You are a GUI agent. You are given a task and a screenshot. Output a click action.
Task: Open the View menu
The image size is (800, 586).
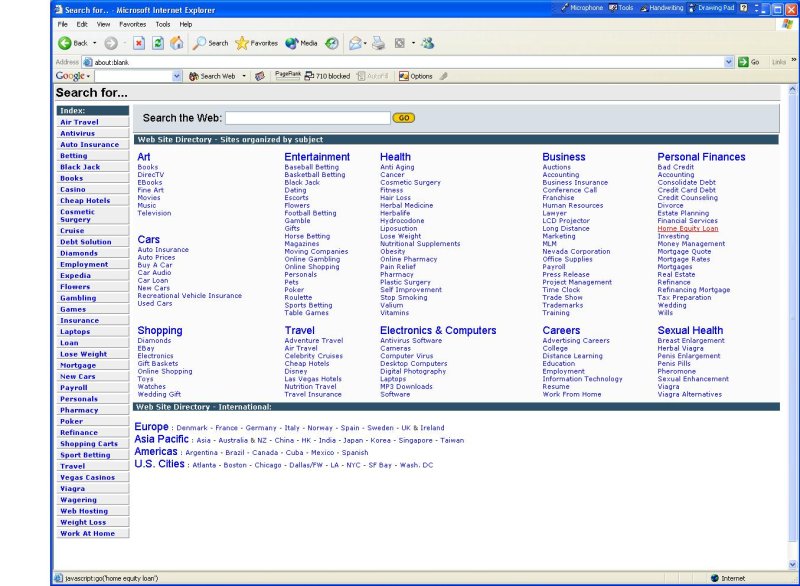[103, 24]
